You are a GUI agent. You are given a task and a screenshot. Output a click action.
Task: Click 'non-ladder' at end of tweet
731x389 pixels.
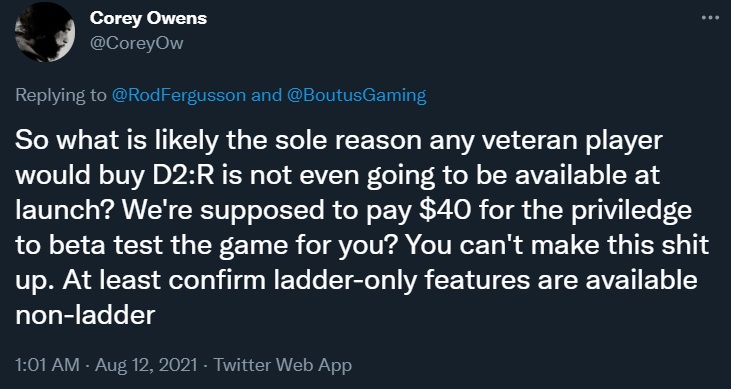(x=85, y=316)
